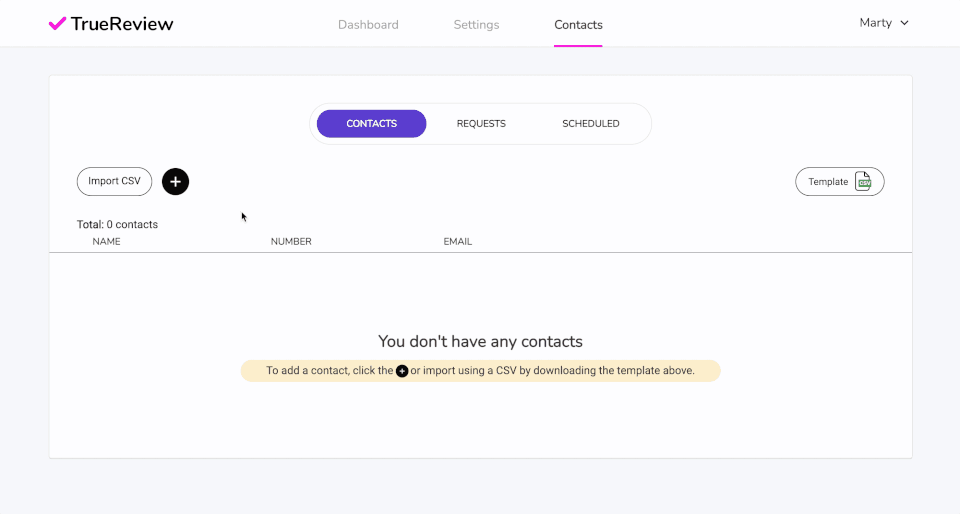The image size is (960, 514).
Task: Click the yellow add-contact hint banner
Action: [x=560, y=371]
